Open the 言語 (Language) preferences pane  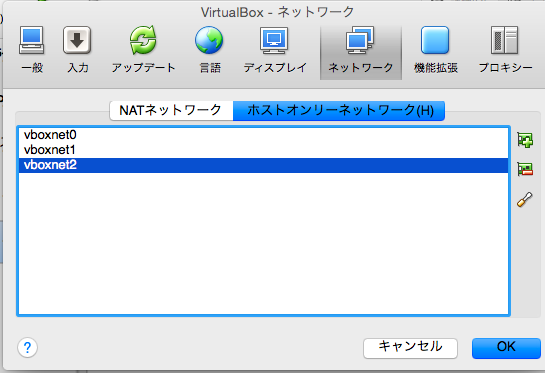[x=210, y=50]
